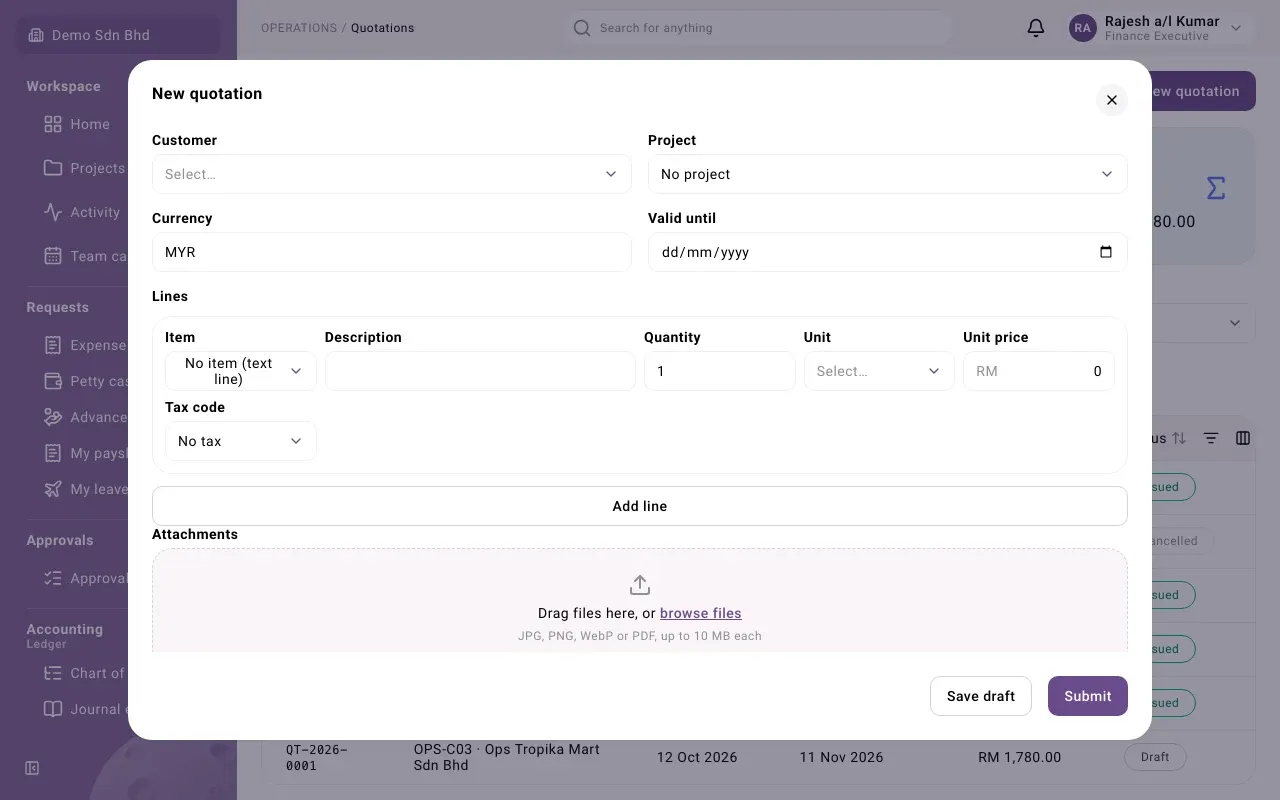The width and height of the screenshot is (1280, 800).
Task: Collapse the sidebar panel icon
Action: point(32,768)
